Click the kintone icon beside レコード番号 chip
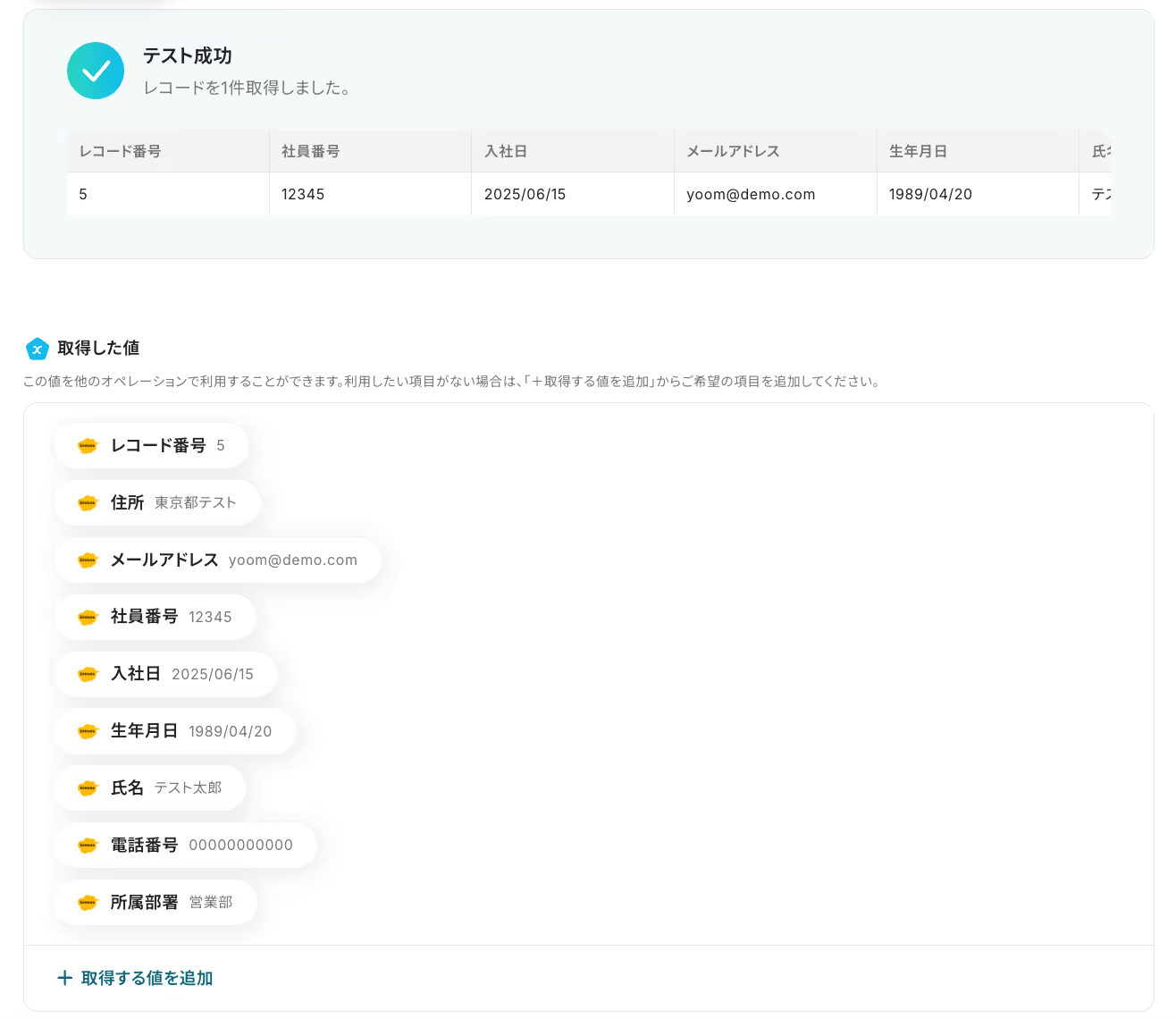Viewport: 1176px width, 1019px height. pyautogui.click(x=88, y=446)
